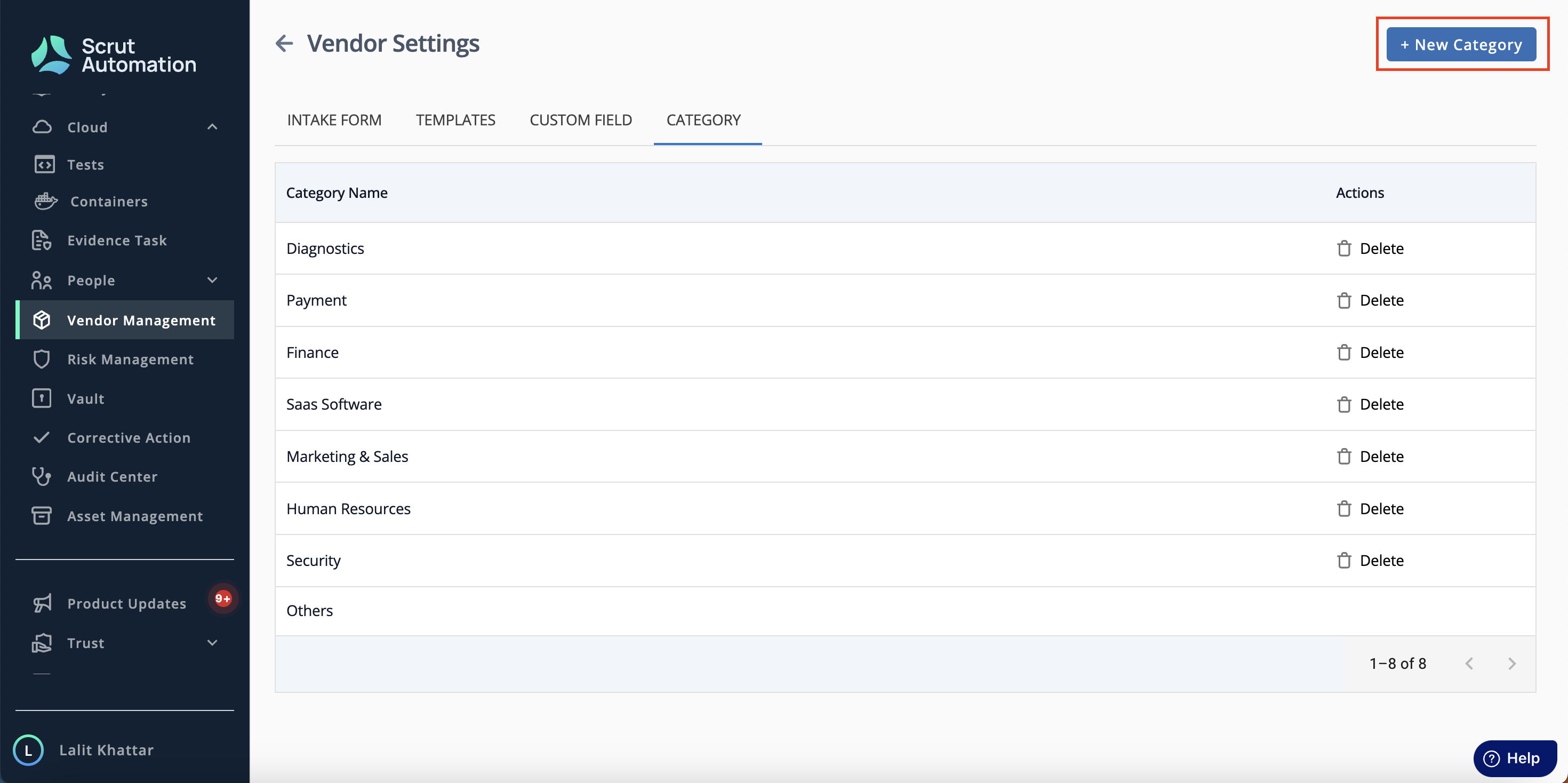Screen dimensions: 1568x783
Task: Select the Custom Field tab
Action: pyautogui.click(x=581, y=120)
